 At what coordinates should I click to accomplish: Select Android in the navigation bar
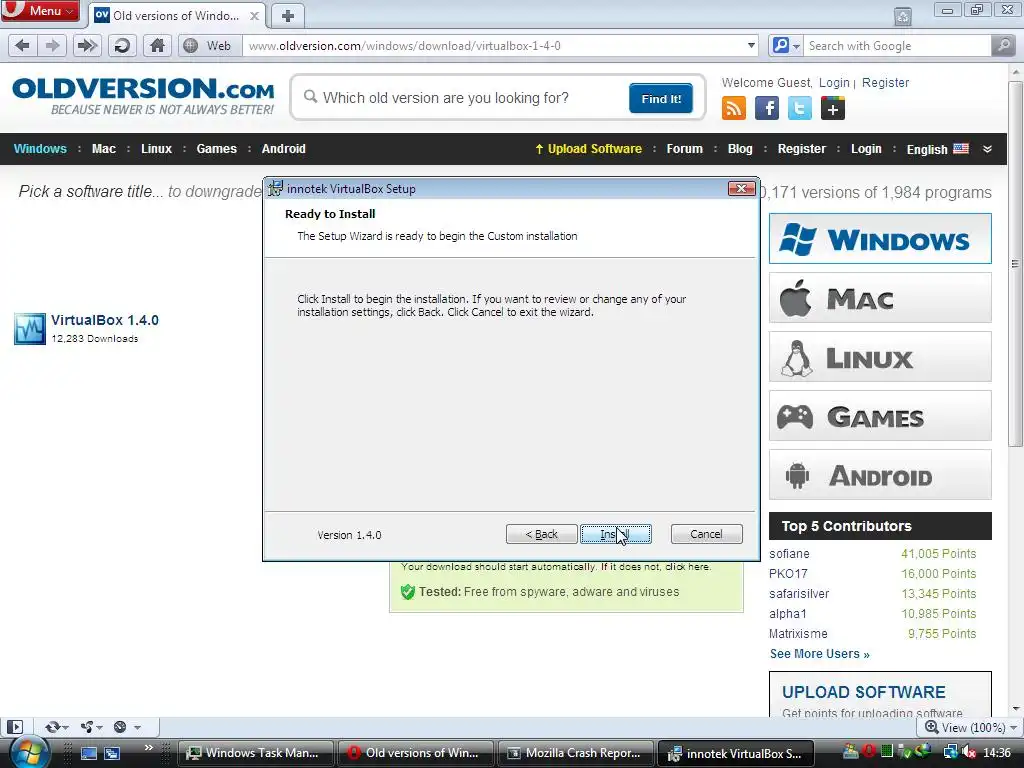(283, 149)
